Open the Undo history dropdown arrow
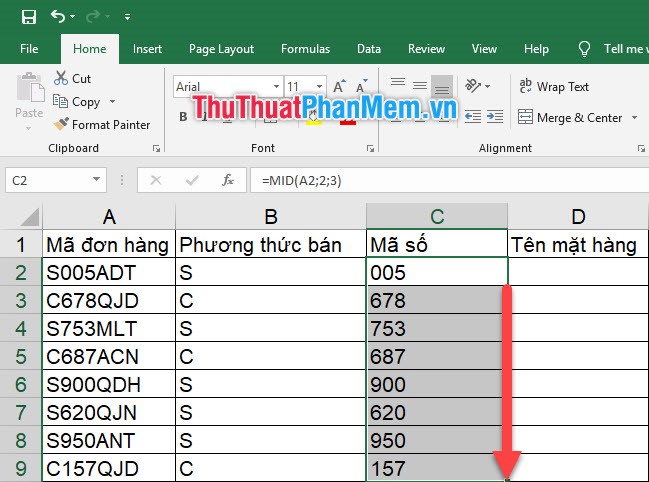The height and width of the screenshot is (482, 649). [x=72, y=17]
